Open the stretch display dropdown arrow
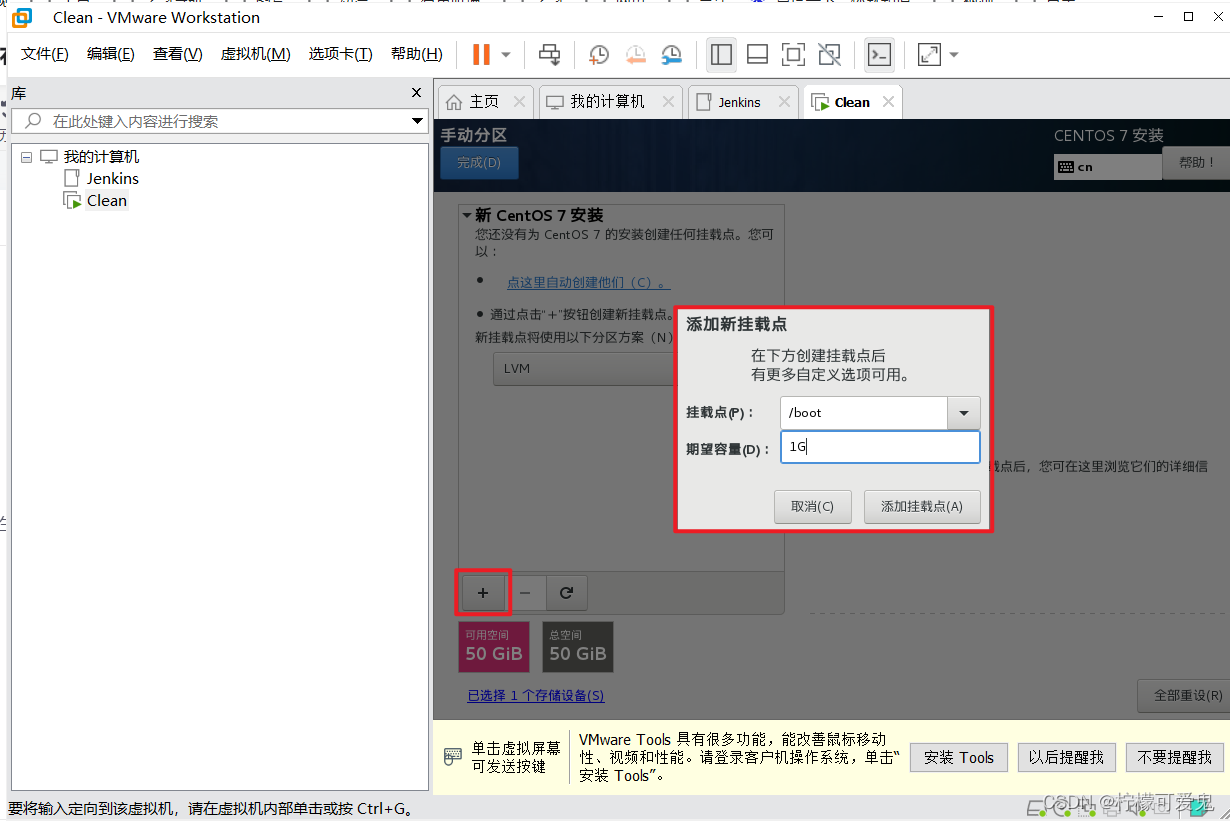The image size is (1230, 821). (954, 54)
